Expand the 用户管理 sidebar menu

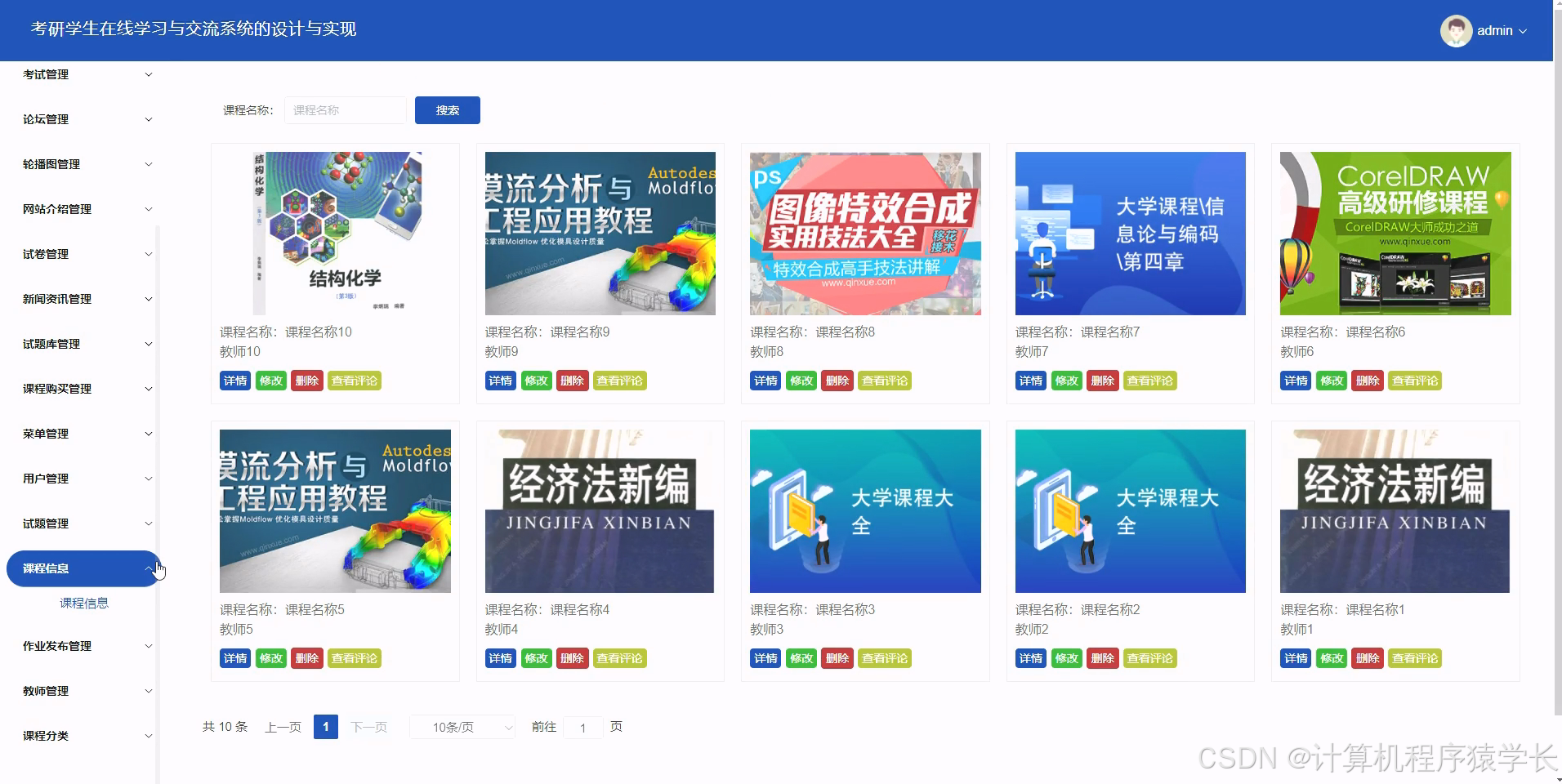coord(82,479)
